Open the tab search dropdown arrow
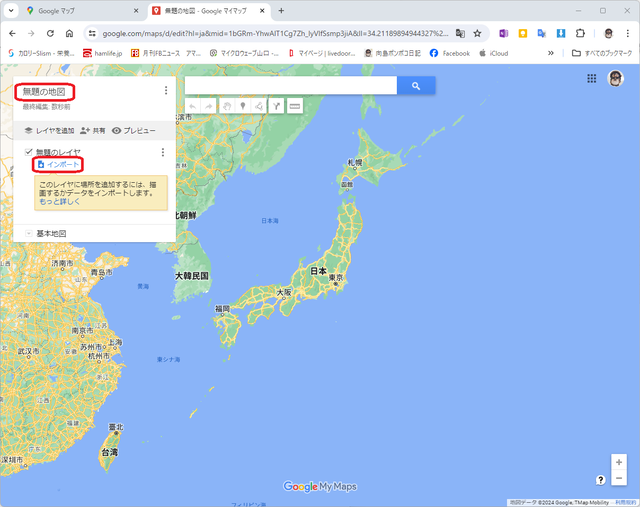The height and width of the screenshot is (507, 640). point(11,11)
